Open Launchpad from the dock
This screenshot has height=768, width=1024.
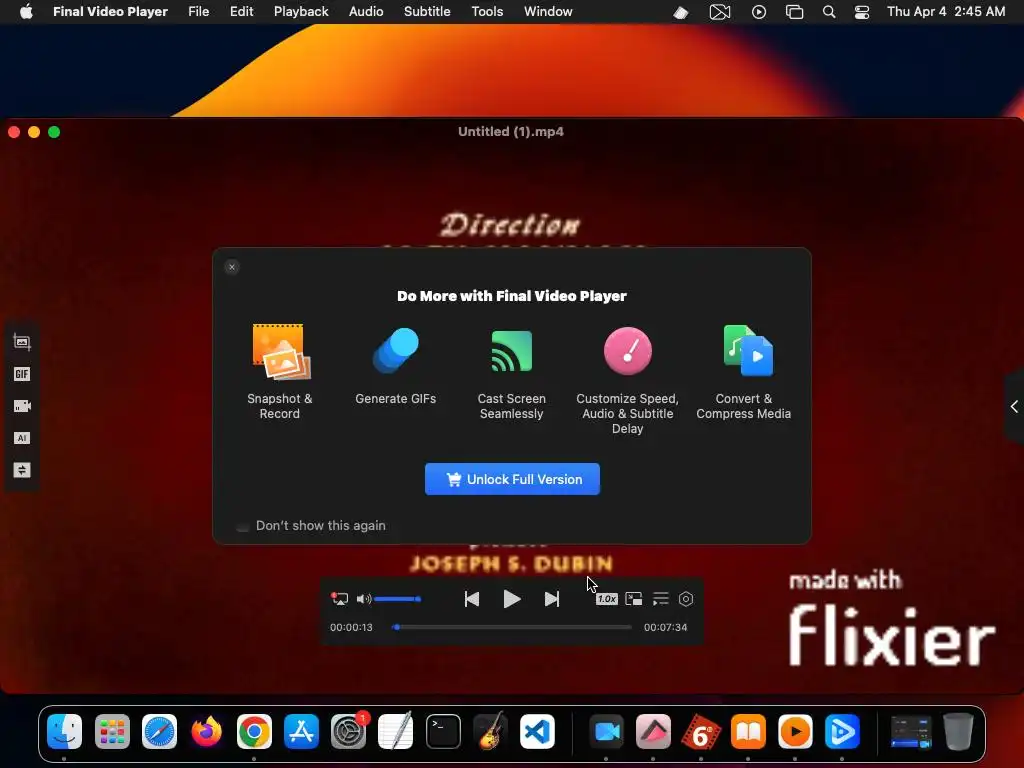(x=112, y=731)
